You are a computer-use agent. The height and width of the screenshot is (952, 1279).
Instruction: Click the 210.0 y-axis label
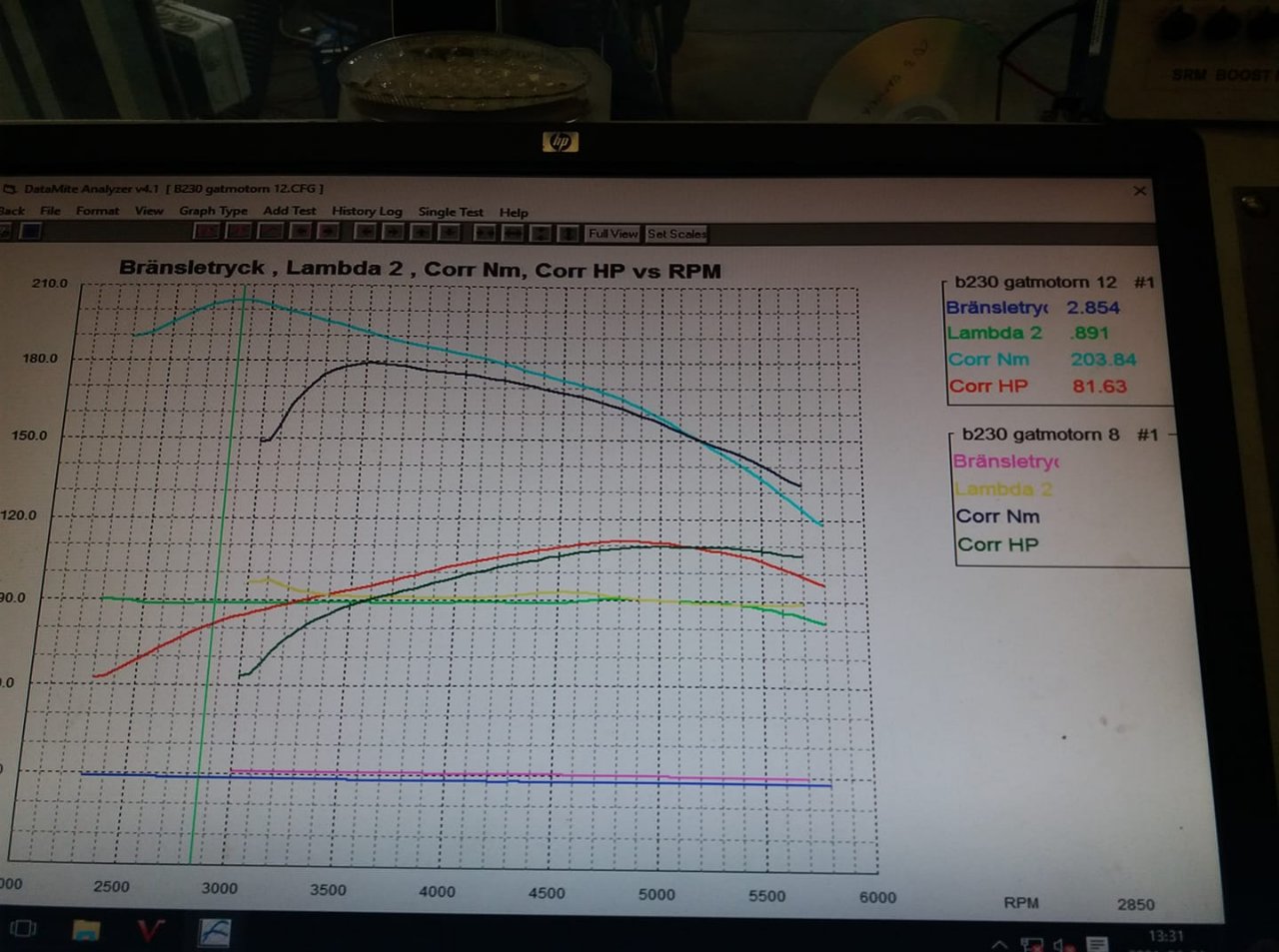click(49, 283)
